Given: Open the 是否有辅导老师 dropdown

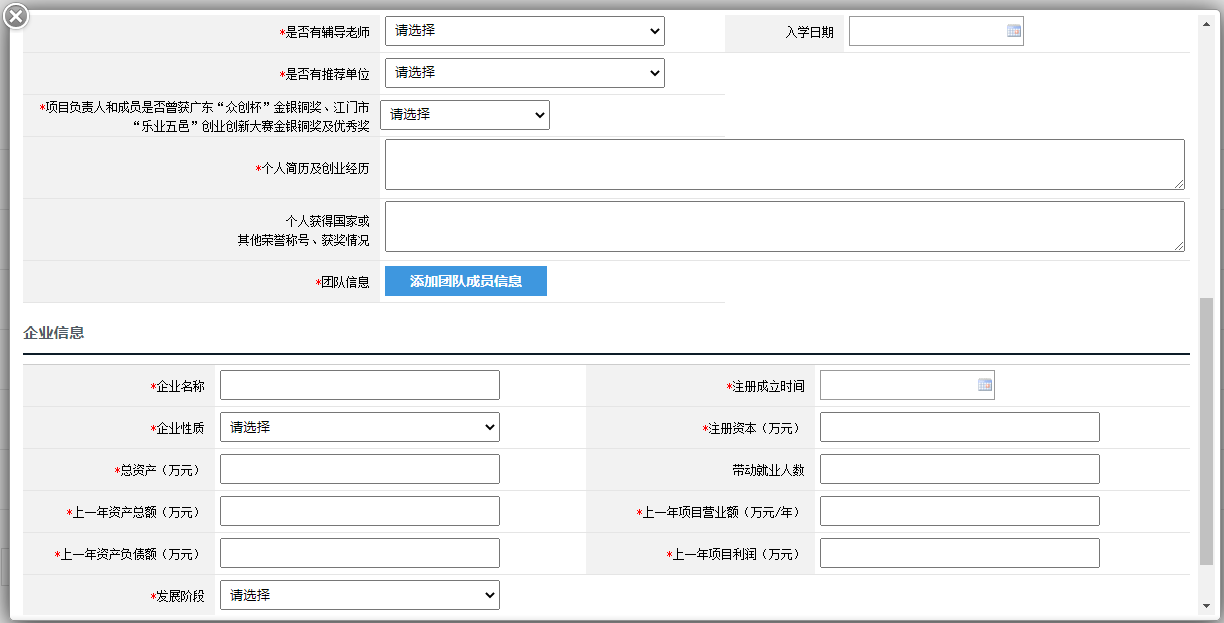Looking at the screenshot, I should [525, 31].
